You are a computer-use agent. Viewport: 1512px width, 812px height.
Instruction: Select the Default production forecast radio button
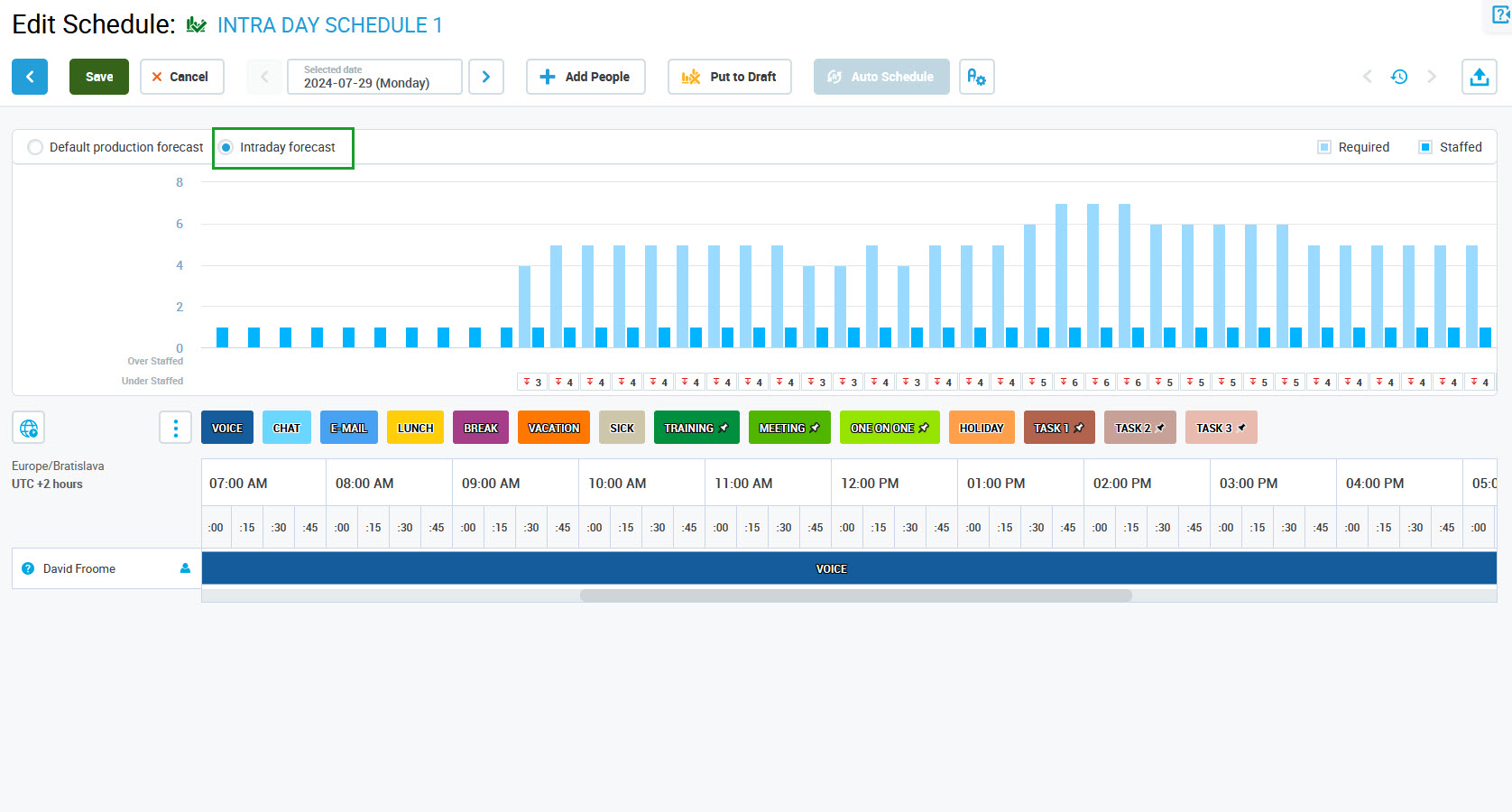coord(35,147)
